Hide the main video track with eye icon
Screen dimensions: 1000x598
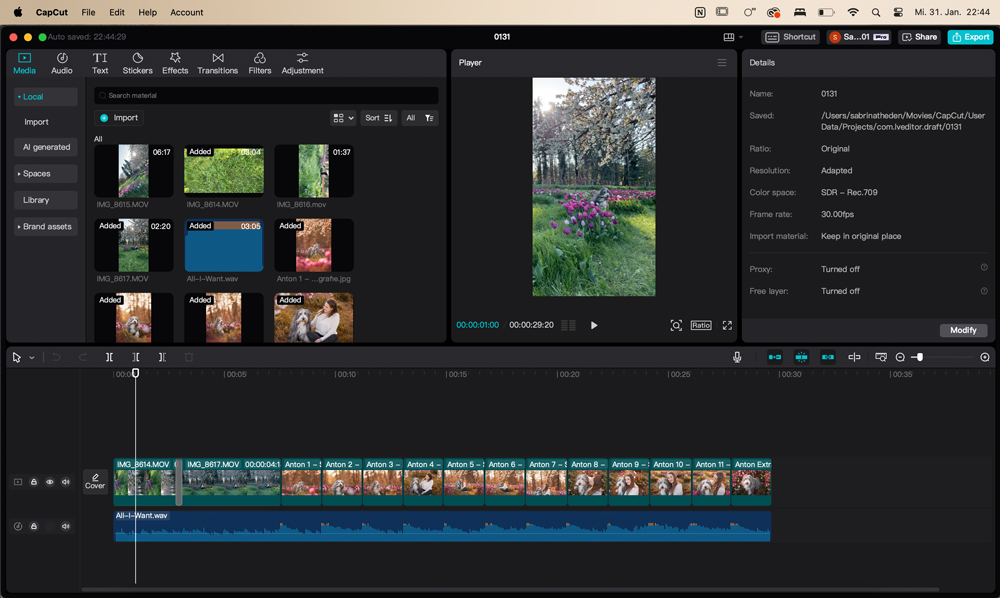[50, 482]
